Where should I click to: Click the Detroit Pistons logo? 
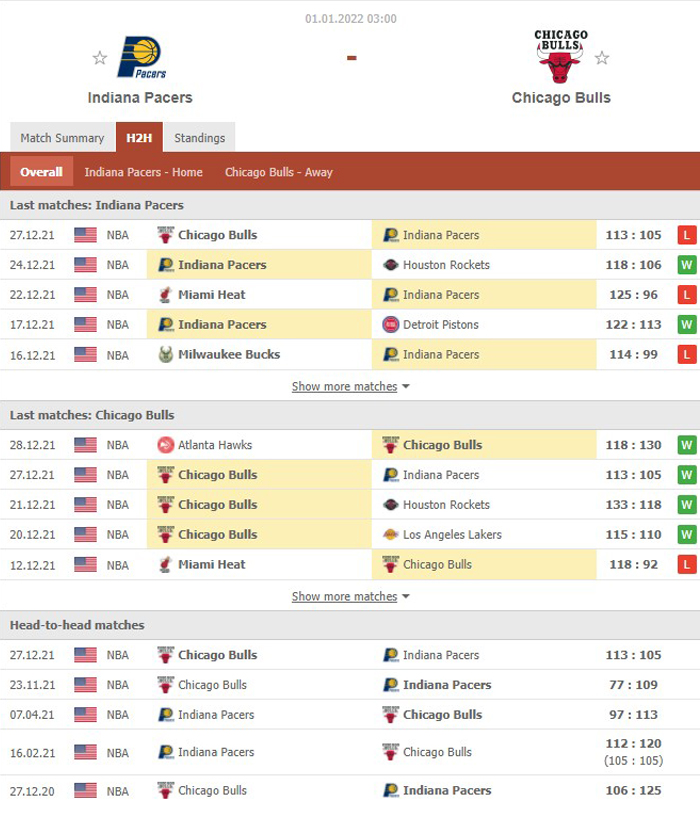click(391, 324)
